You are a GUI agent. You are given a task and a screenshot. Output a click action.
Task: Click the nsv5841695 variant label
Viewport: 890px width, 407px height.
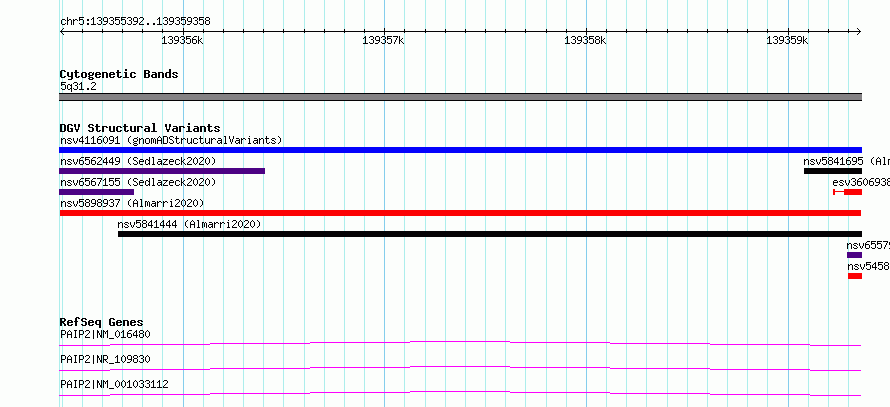(846, 161)
